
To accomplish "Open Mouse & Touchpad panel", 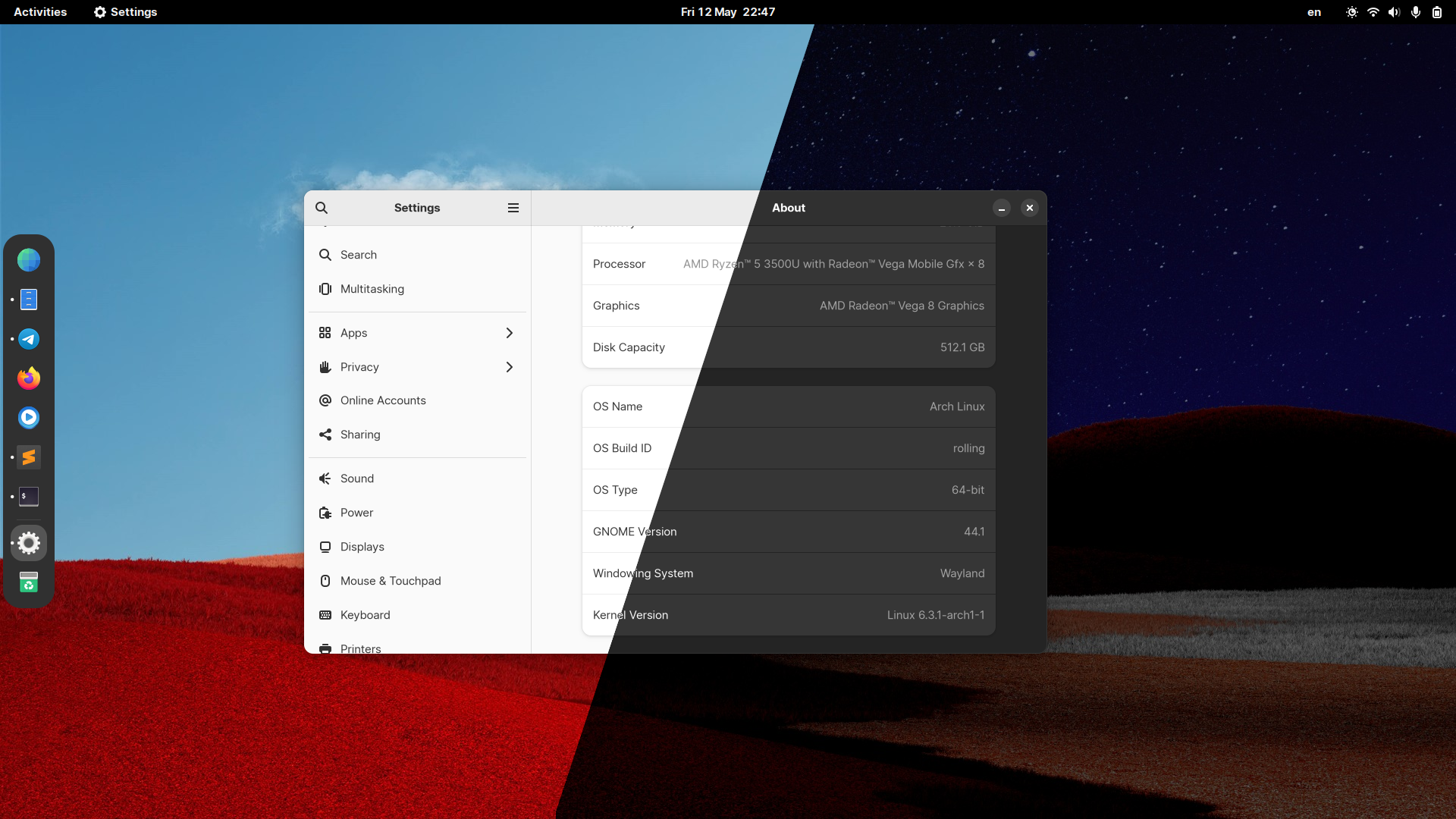I will point(391,581).
